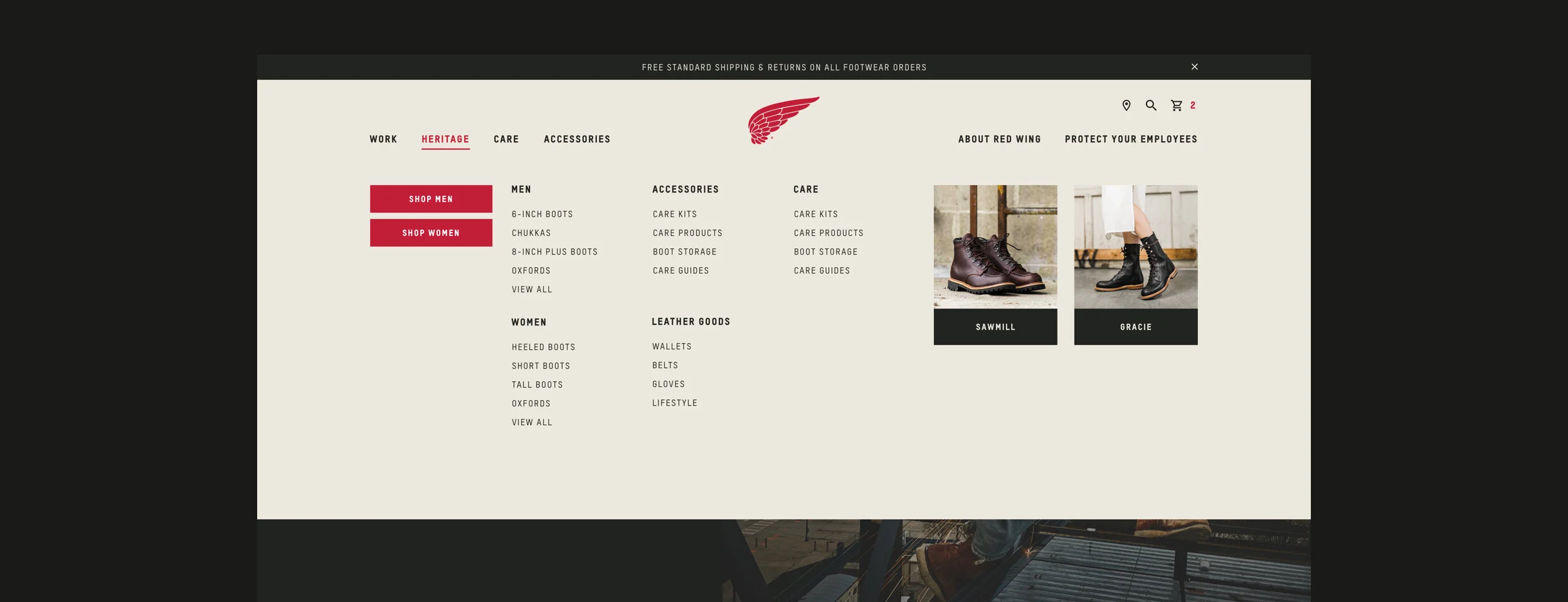Open the WORK navigation menu
Viewport: 1568px width, 602px height.
[x=383, y=139]
